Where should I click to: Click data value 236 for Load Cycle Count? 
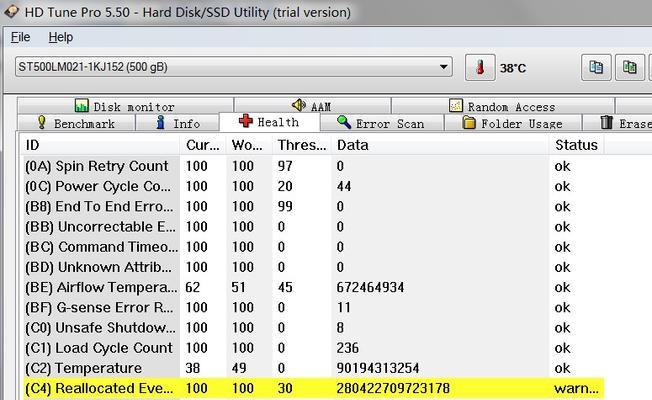click(x=348, y=348)
